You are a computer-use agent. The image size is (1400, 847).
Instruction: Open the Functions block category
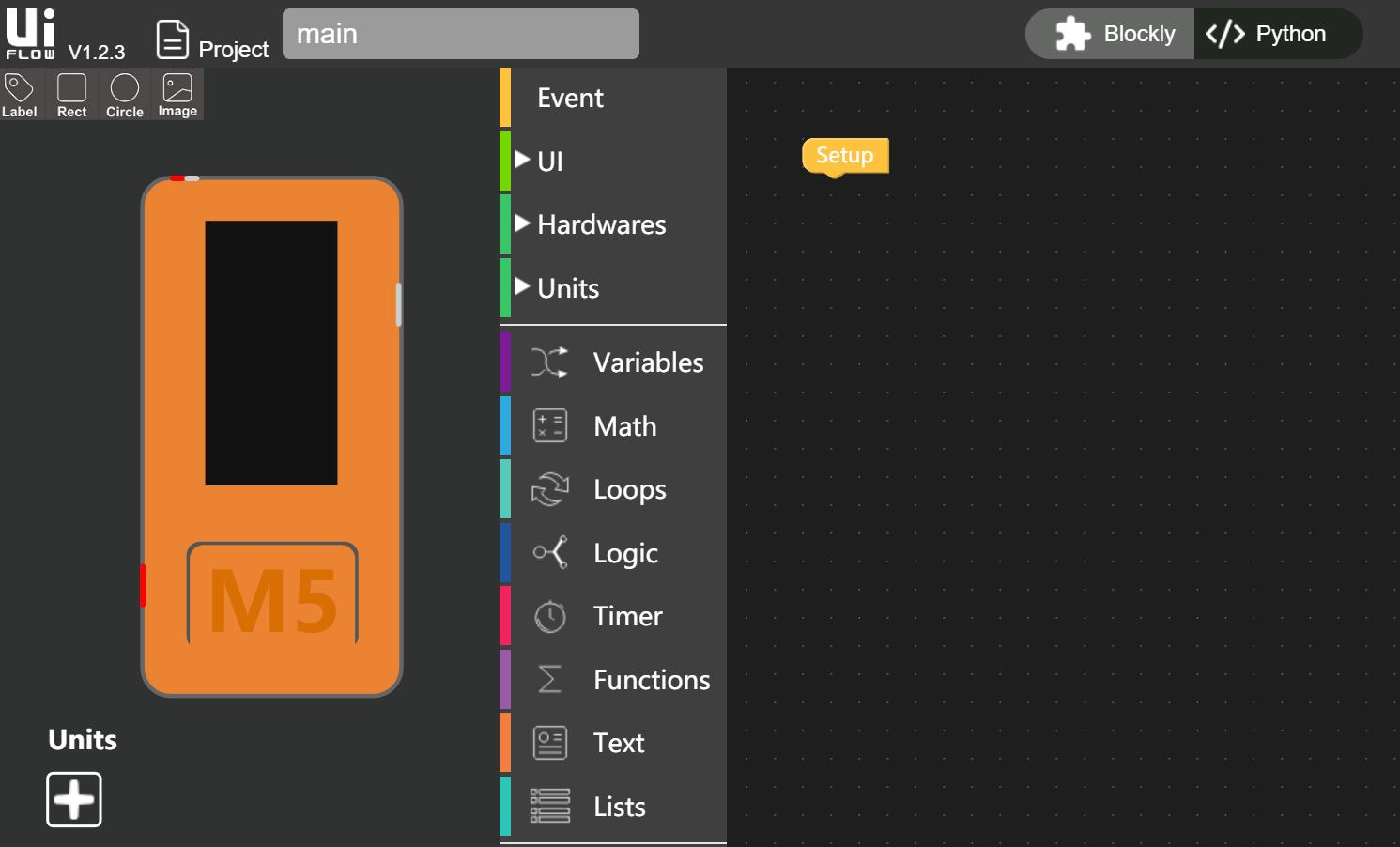pyautogui.click(x=651, y=679)
